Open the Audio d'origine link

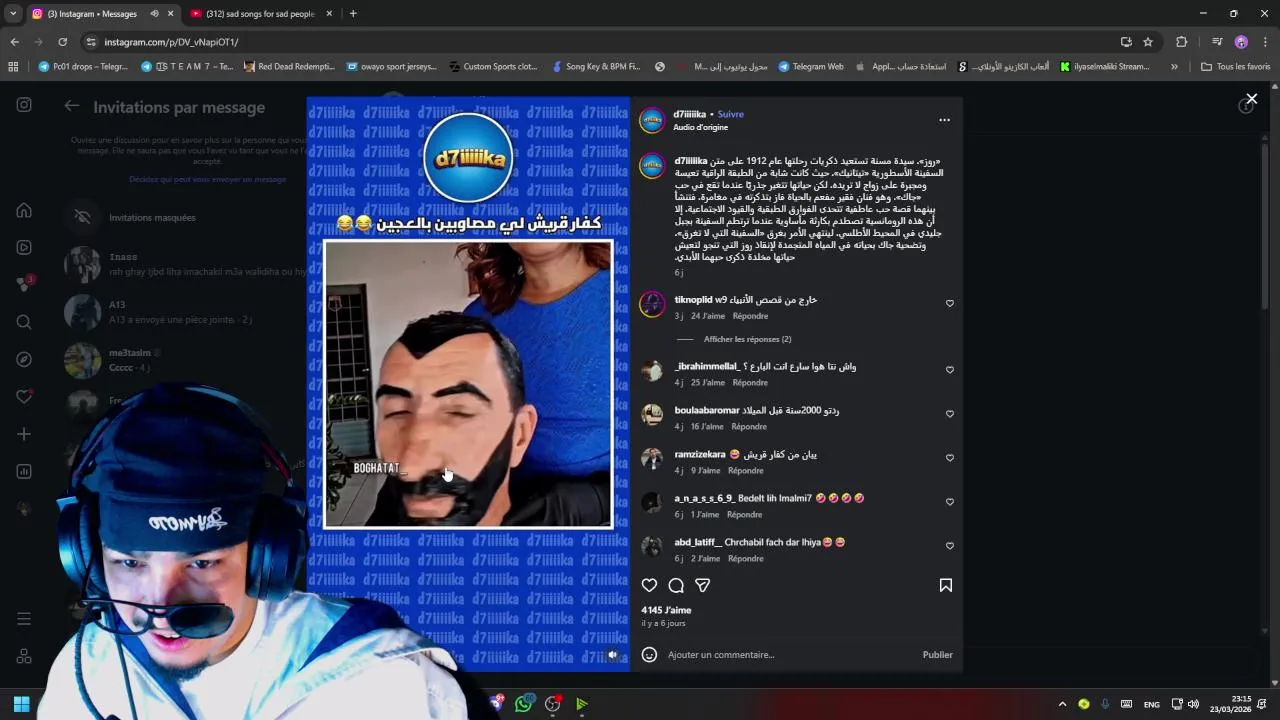coord(701,127)
